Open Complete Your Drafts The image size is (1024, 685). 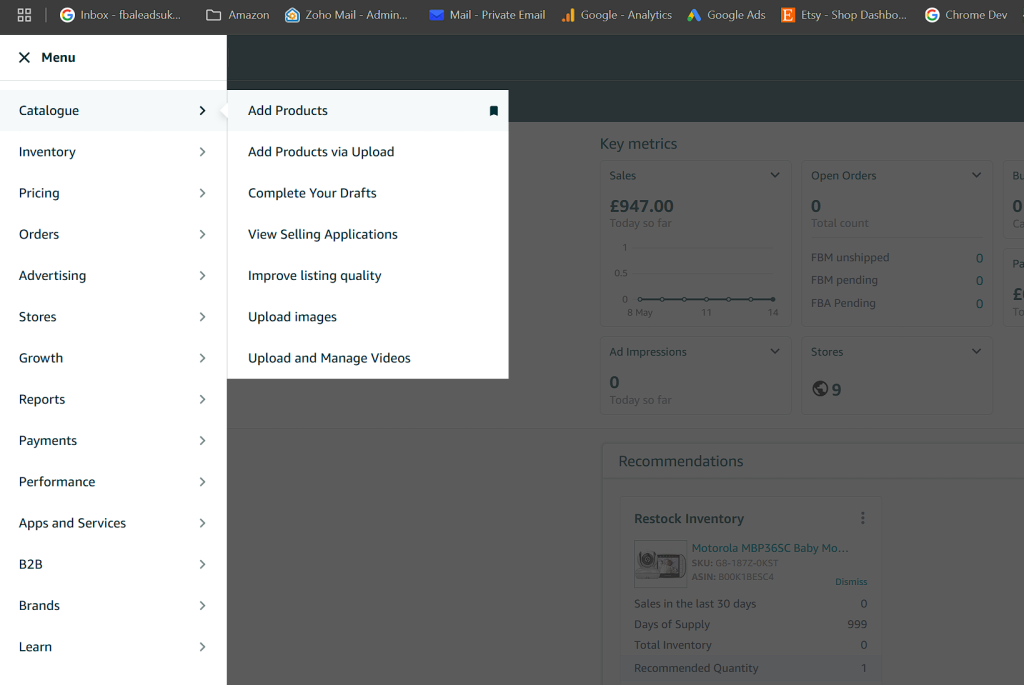pos(312,193)
